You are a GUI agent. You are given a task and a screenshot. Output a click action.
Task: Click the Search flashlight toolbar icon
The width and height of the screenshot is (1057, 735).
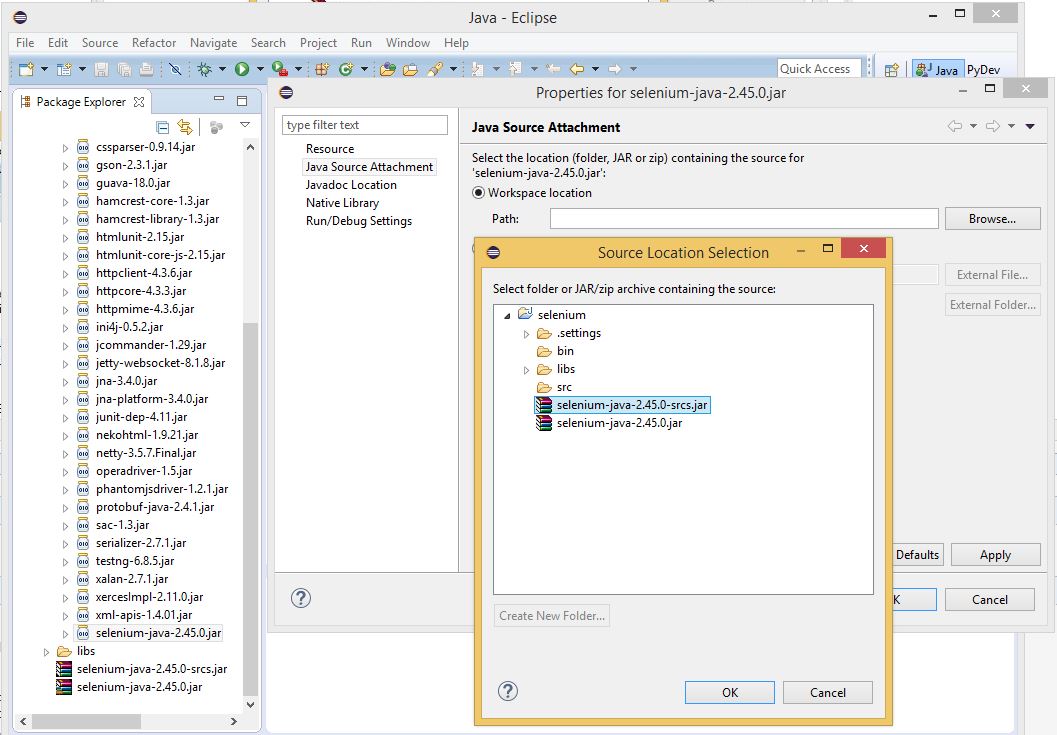coord(435,69)
